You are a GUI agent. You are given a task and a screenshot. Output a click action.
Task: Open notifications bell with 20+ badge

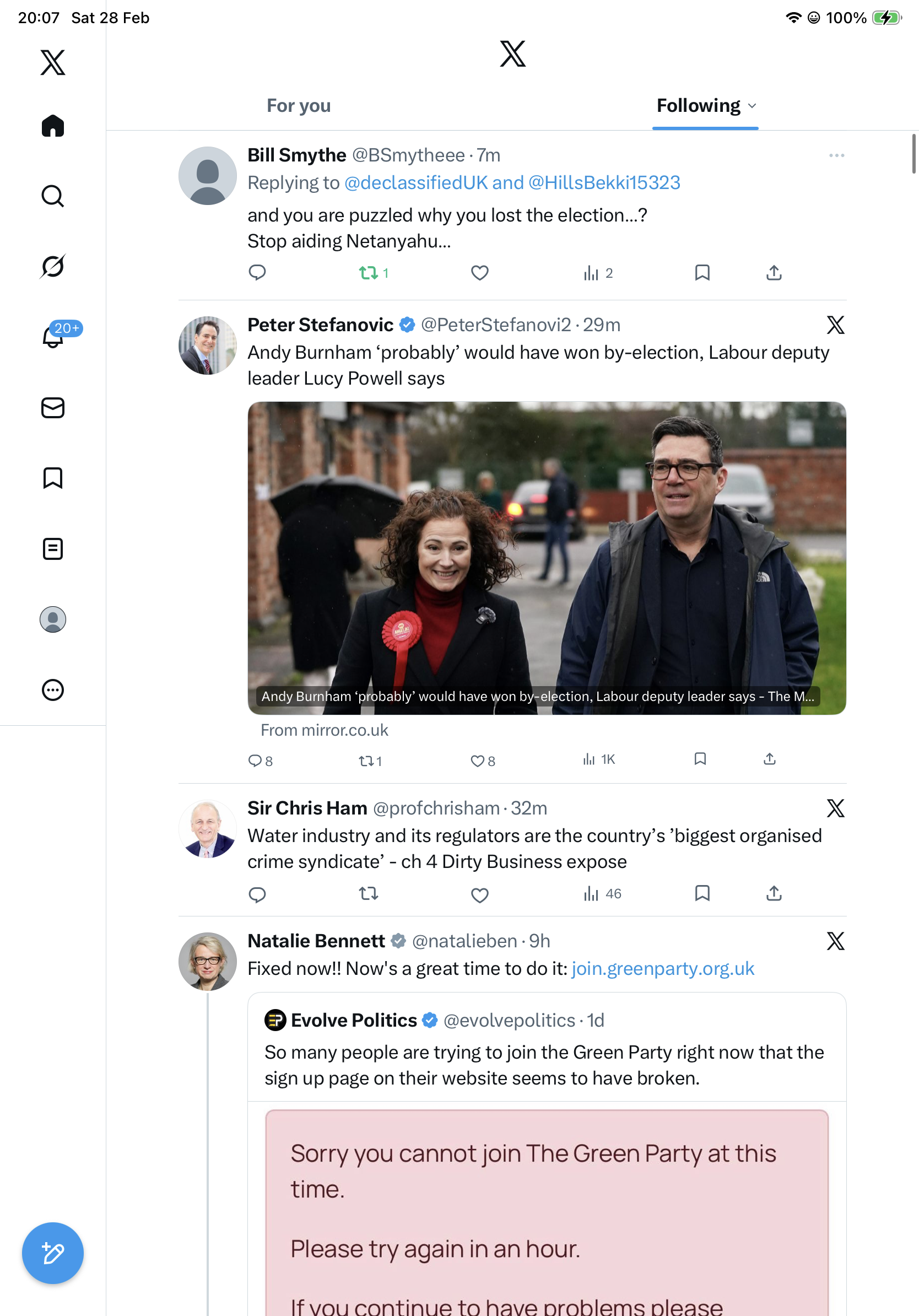(54, 337)
